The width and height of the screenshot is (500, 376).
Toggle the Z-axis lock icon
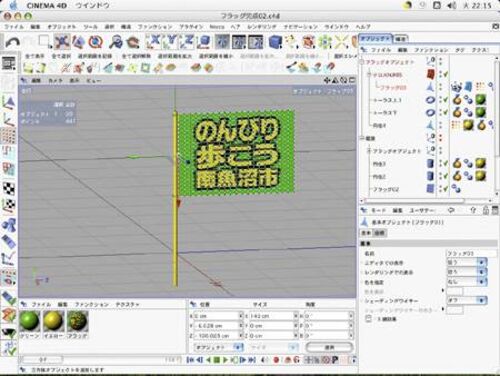click(x=186, y=42)
